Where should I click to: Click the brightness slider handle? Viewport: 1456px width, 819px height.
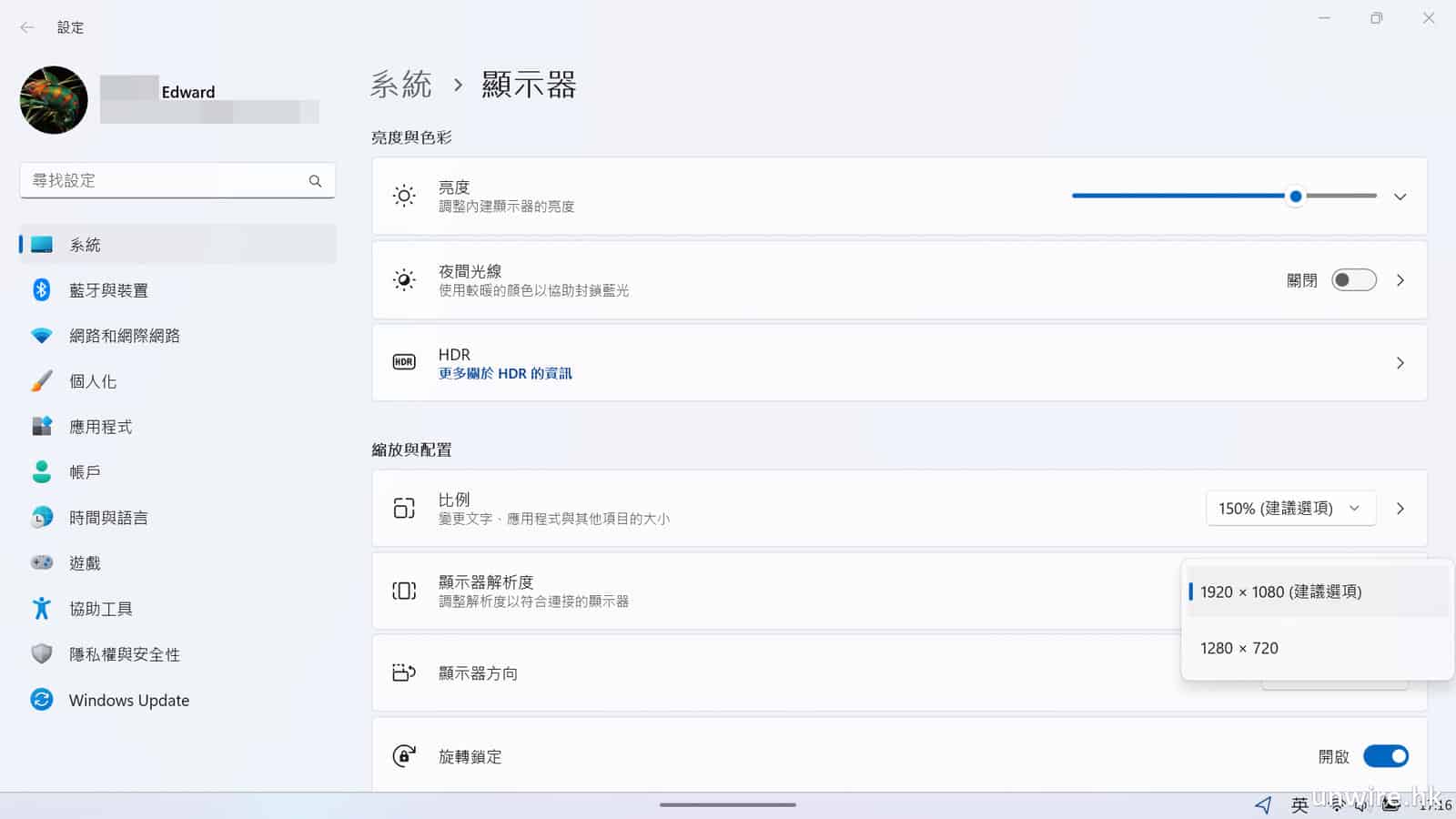(x=1295, y=196)
